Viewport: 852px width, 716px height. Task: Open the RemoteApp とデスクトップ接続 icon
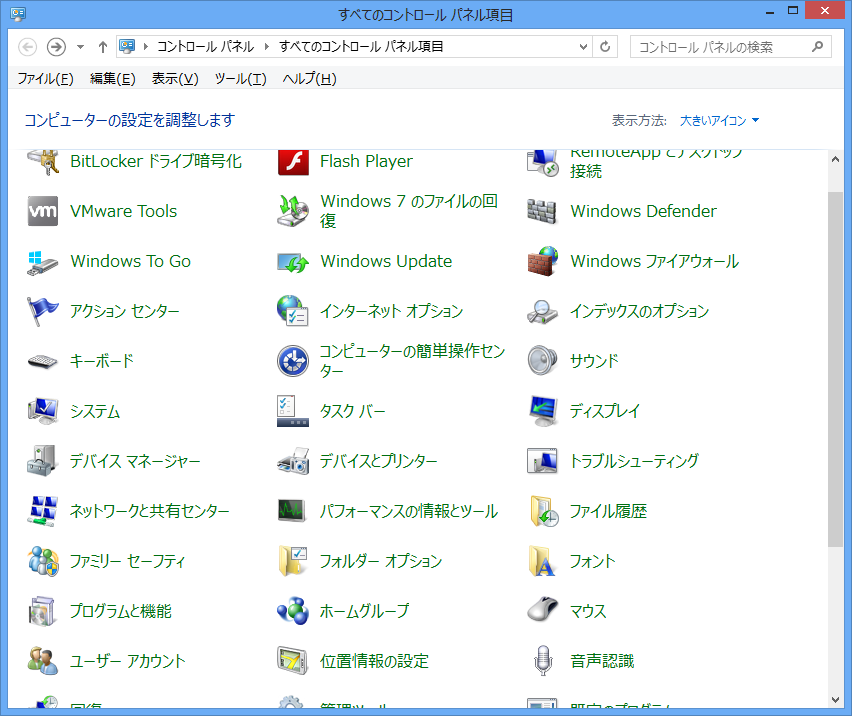pyautogui.click(x=543, y=162)
